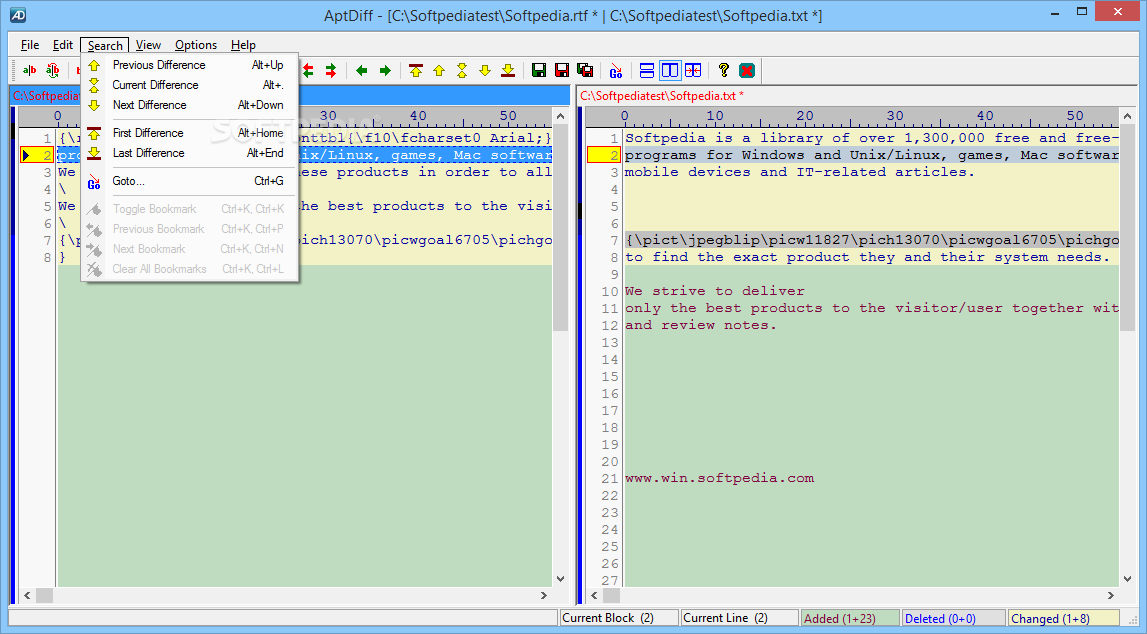Go to next difference using toolbar down arrow
Image resolution: width=1147 pixels, height=634 pixels.
tap(485, 70)
